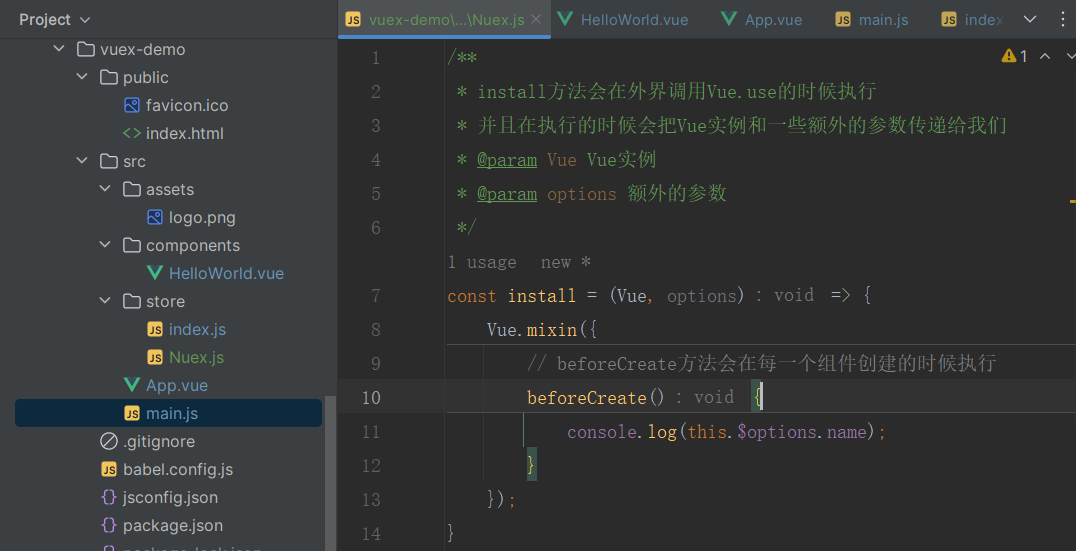The image size is (1076, 551).
Task: Select .gitignore in project tree
Action: tap(159, 441)
